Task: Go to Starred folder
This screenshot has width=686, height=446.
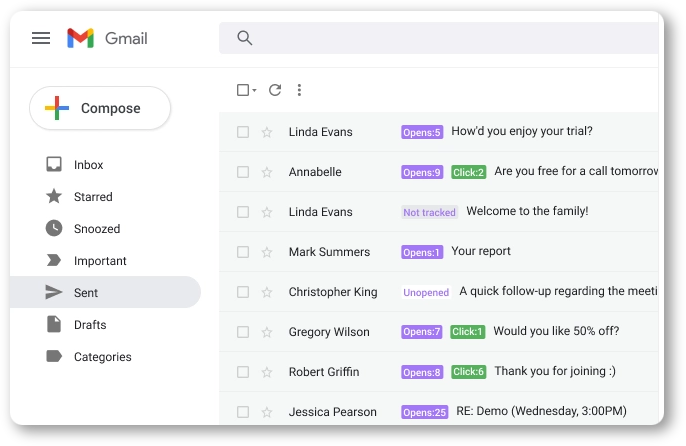Action: (105, 197)
